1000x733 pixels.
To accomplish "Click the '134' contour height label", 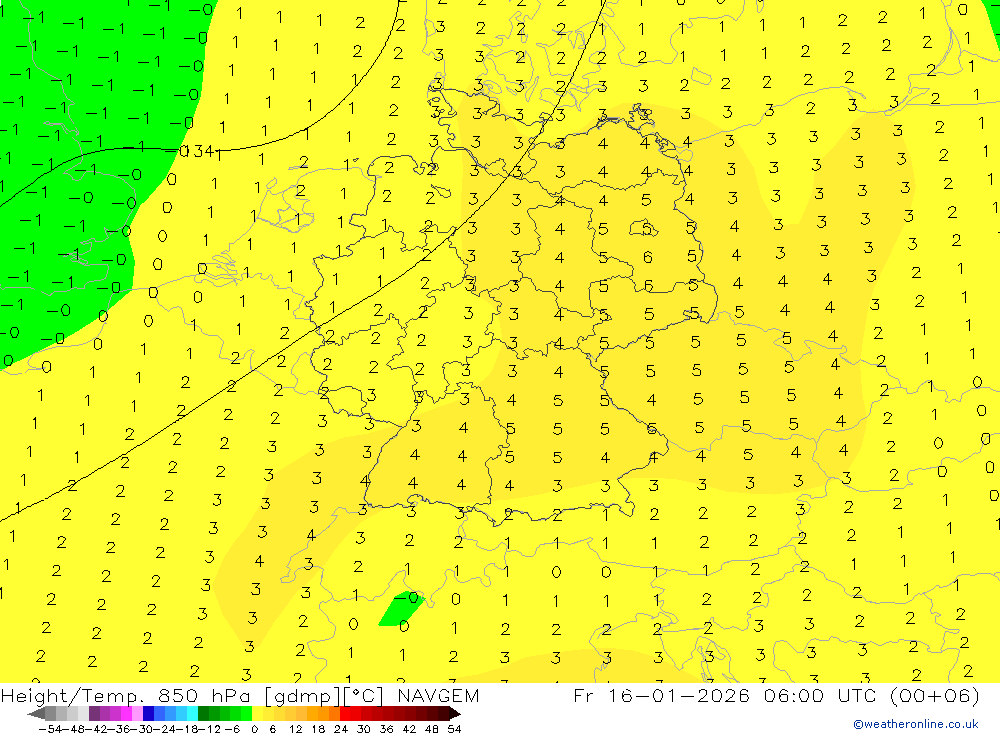I will 200,152.
